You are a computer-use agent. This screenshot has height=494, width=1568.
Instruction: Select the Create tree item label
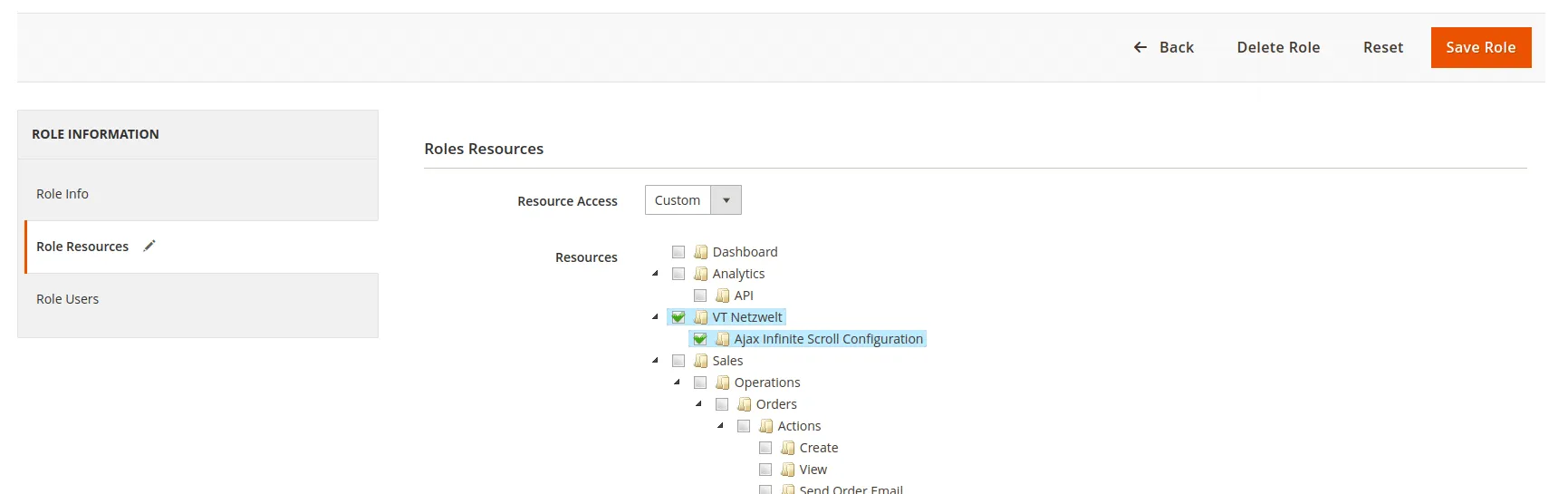818,448
